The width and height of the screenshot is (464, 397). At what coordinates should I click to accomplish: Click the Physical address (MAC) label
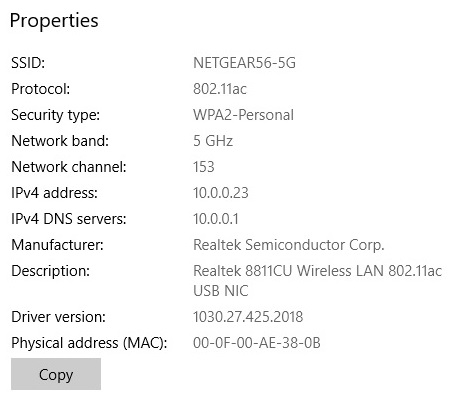click(x=89, y=343)
